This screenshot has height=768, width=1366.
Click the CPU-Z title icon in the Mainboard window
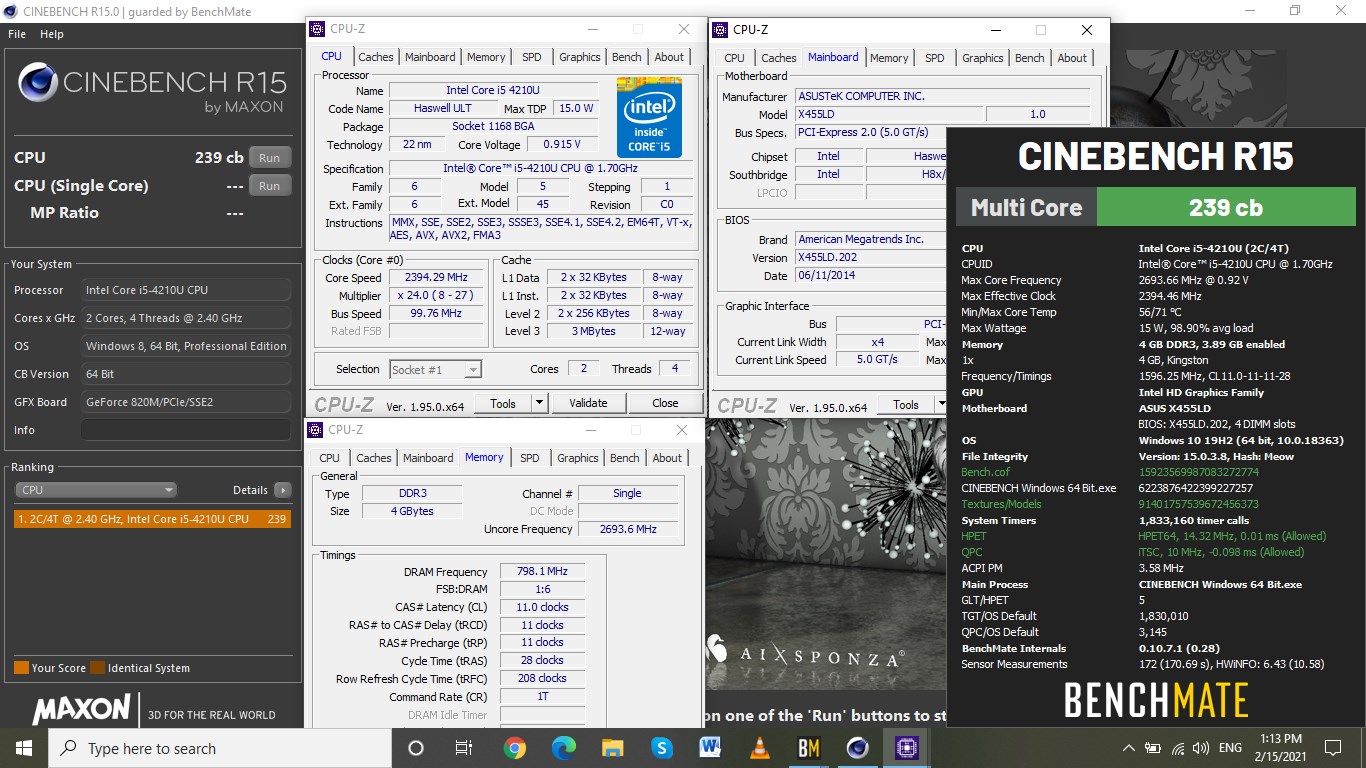pyautogui.click(x=719, y=30)
